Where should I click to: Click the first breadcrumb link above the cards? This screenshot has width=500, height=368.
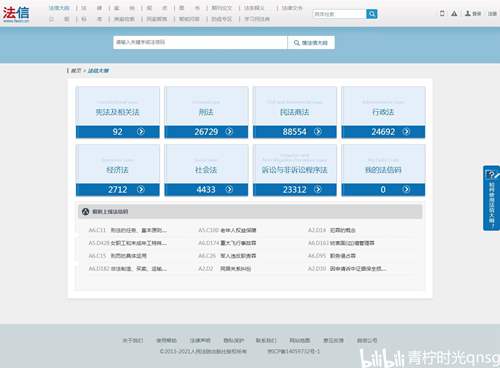pyautogui.click(x=76, y=71)
